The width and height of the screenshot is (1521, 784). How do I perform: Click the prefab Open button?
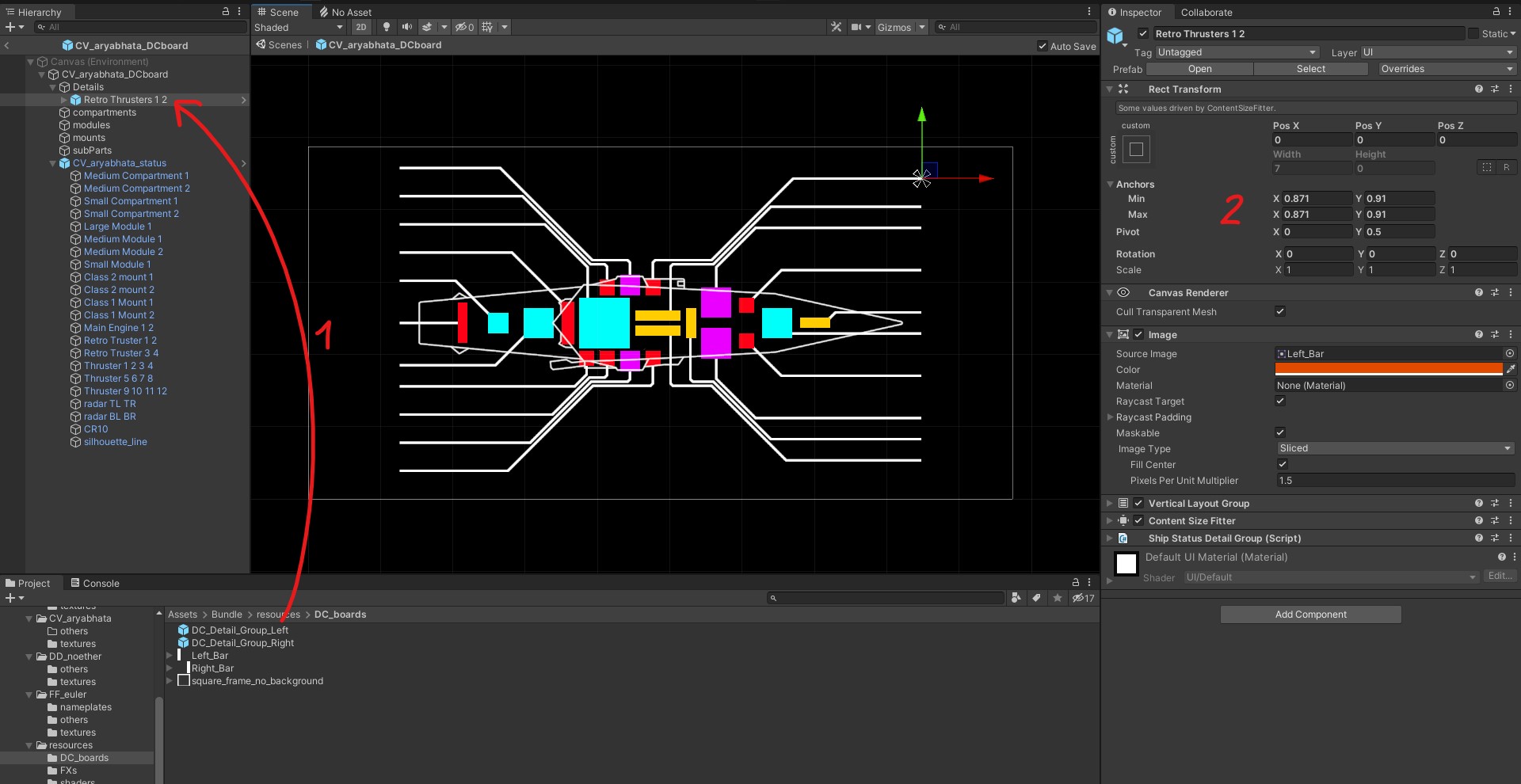(1199, 69)
